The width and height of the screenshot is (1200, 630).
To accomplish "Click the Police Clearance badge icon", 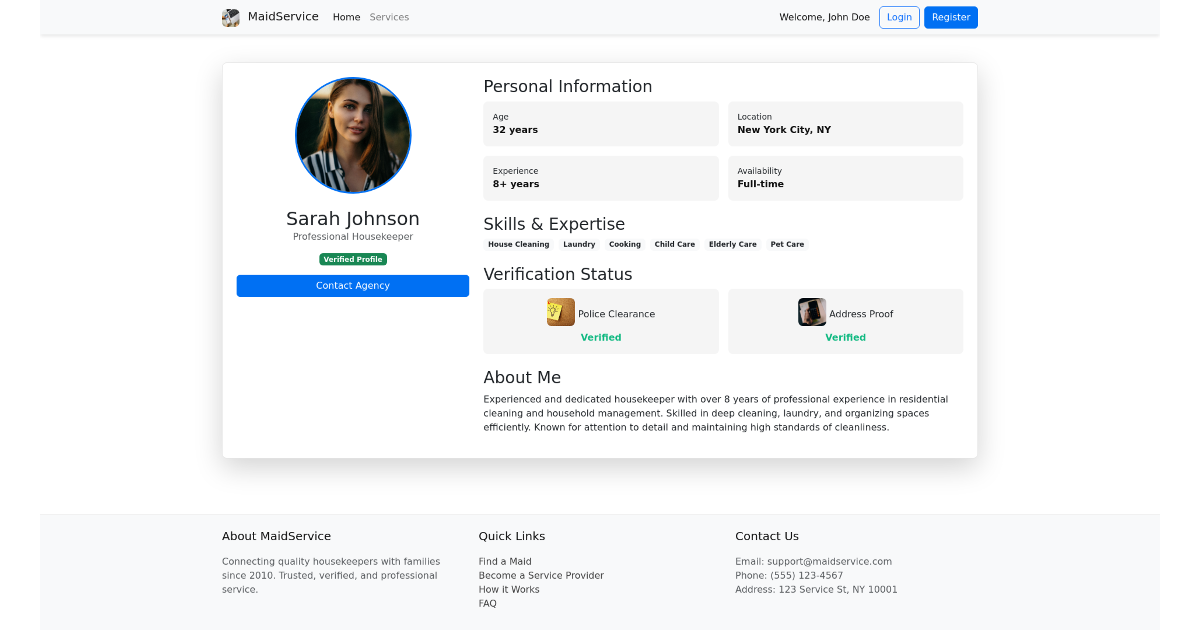I will [x=561, y=312].
